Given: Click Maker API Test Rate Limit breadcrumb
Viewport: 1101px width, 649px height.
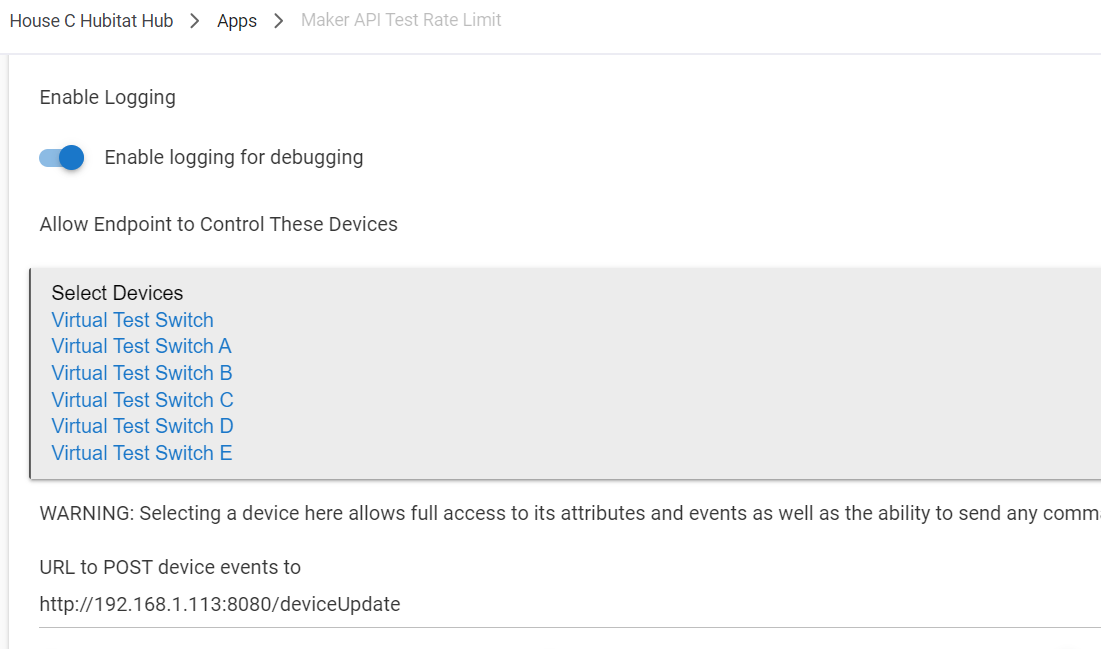Looking at the screenshot, I should [x=401, y=21].
